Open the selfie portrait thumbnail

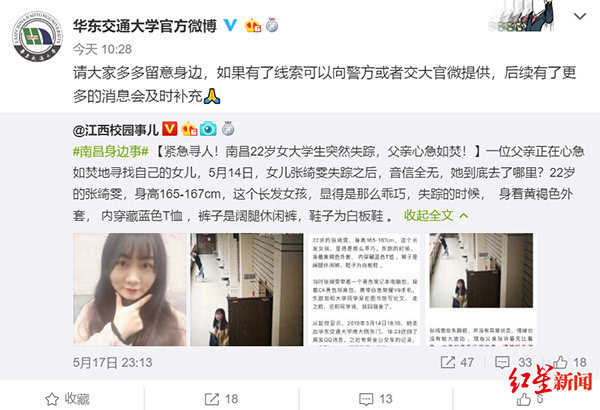130,289
